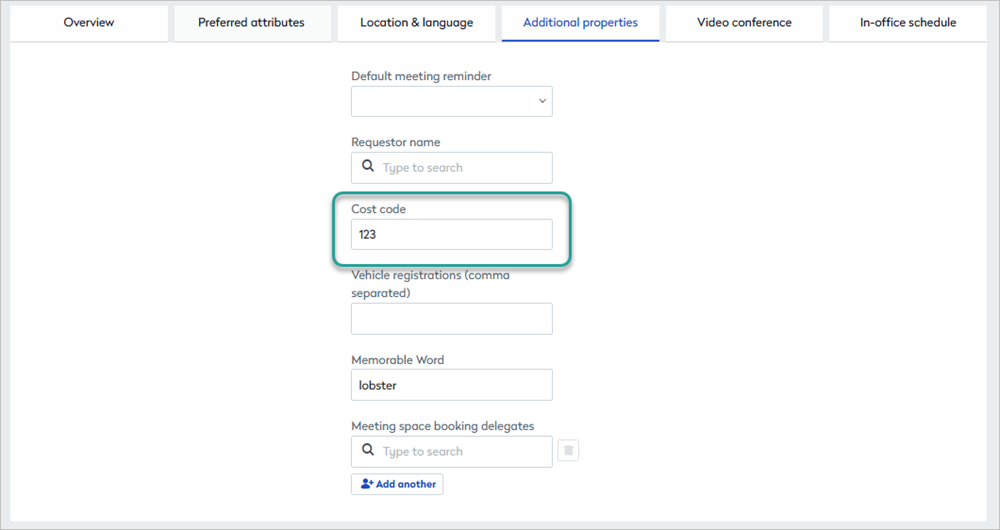Viewport: 1000px width, 530px height.
Task: Click the Default meeting reminder label
Action: [x=421, y=76]
